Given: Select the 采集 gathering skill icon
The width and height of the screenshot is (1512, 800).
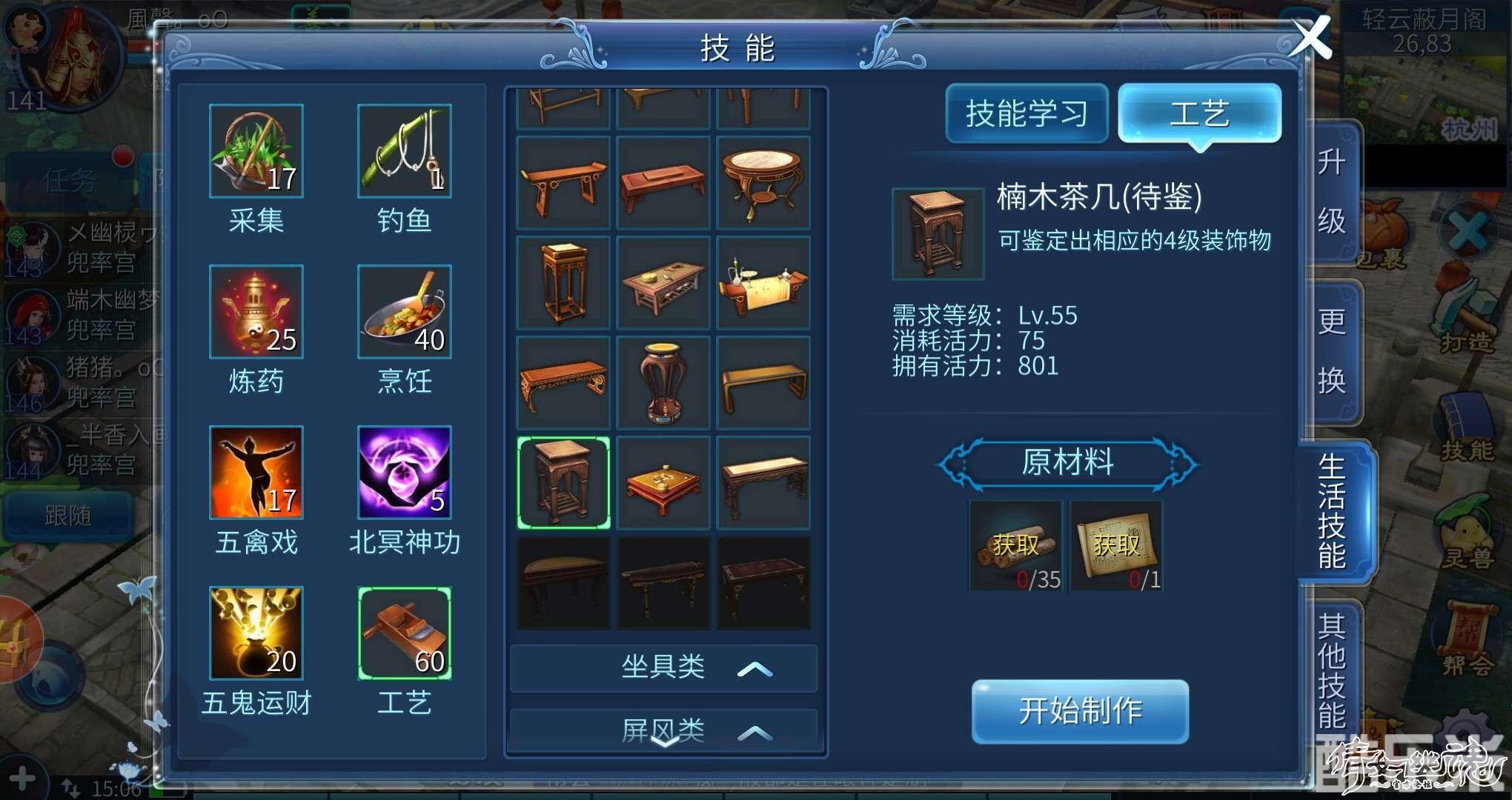Looking at the screenshot, I should 256,151.
